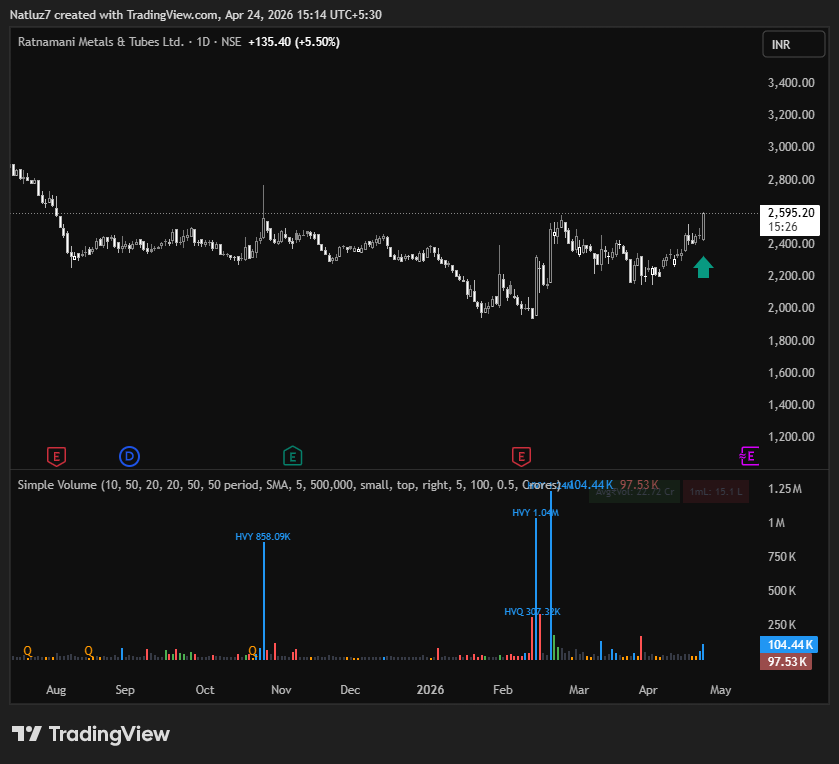Open the INR currency selector
This screenshot has width=839, height=764.
tap(793, 44)
